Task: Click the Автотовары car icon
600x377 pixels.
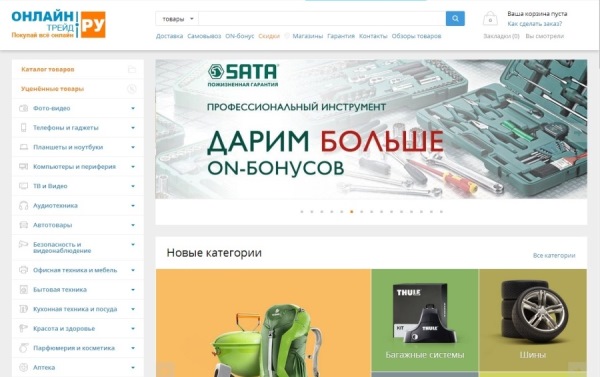Action: pyautogui.click(x=23, y=225)
